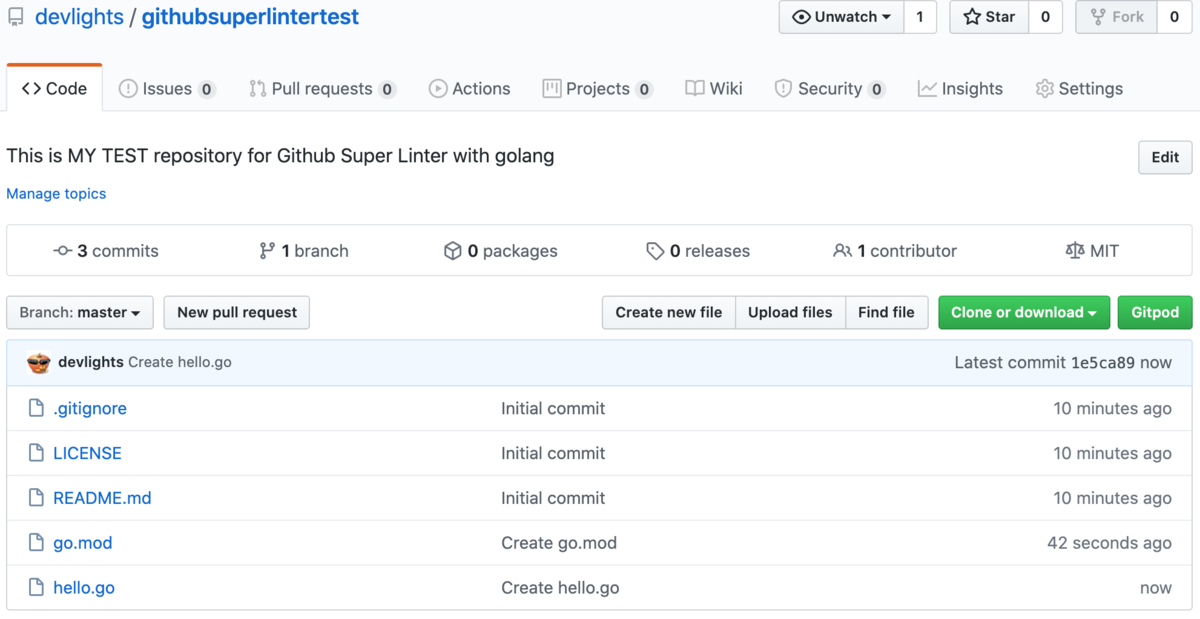Viewport: 1200px width, 619px height.
Task: Click the people icon beside contributor
Action: [843, 251]
